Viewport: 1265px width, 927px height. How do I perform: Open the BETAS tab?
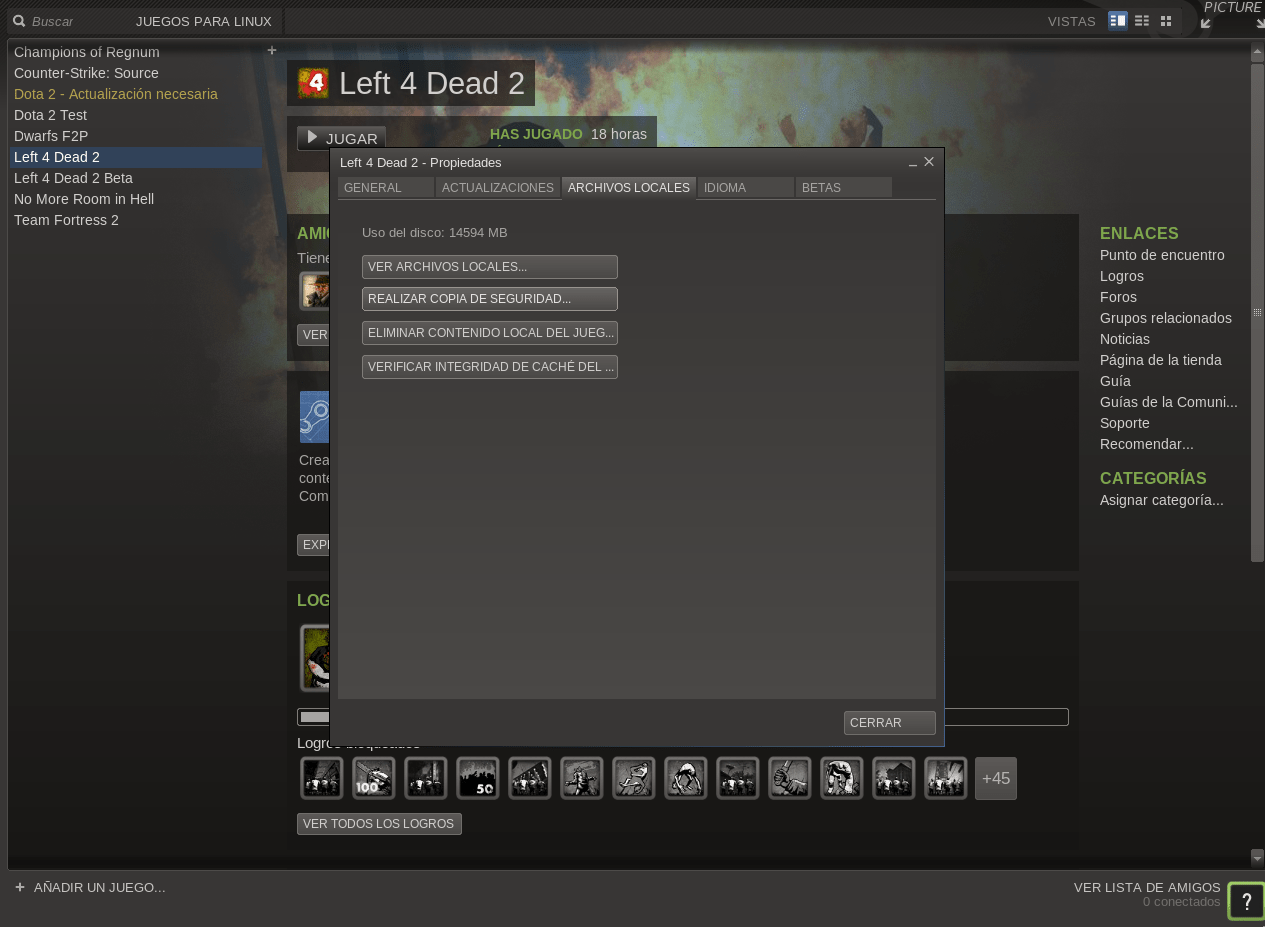tap(844, 188)
